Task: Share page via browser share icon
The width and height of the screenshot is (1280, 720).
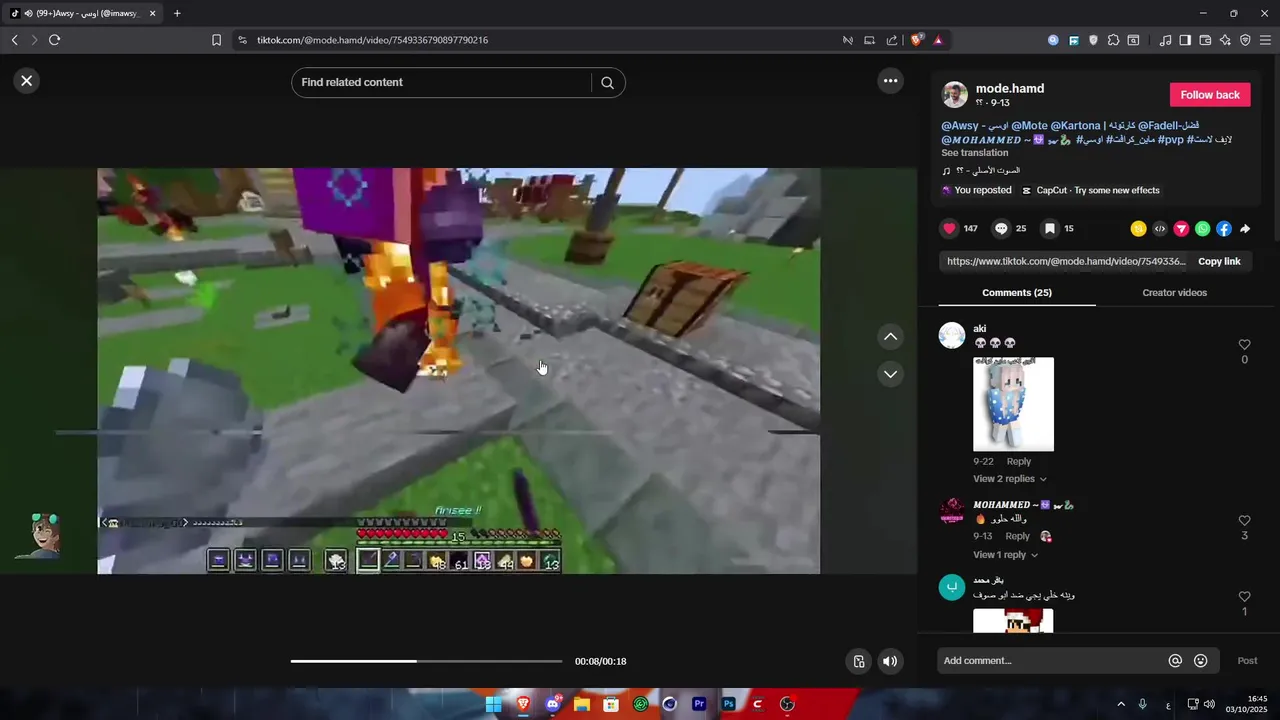Action: pos(891,40)
